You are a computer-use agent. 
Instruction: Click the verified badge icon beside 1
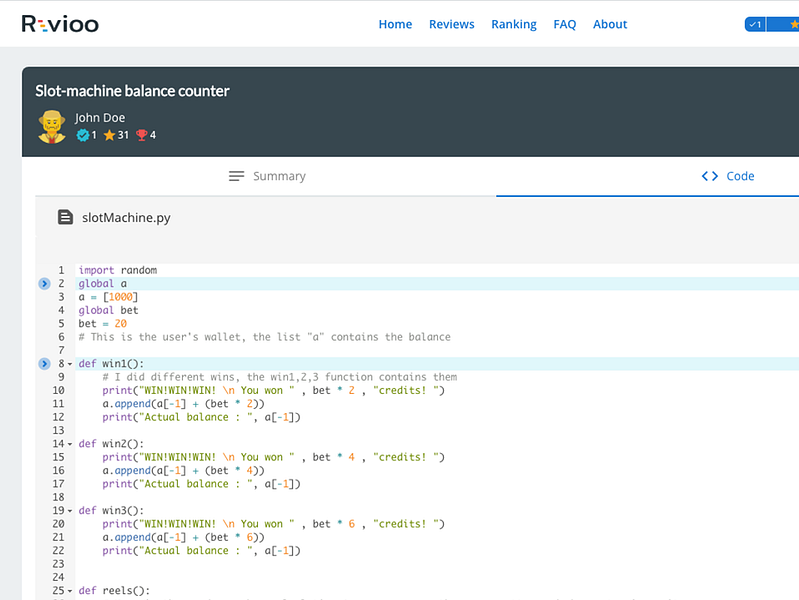click(83, 135)
